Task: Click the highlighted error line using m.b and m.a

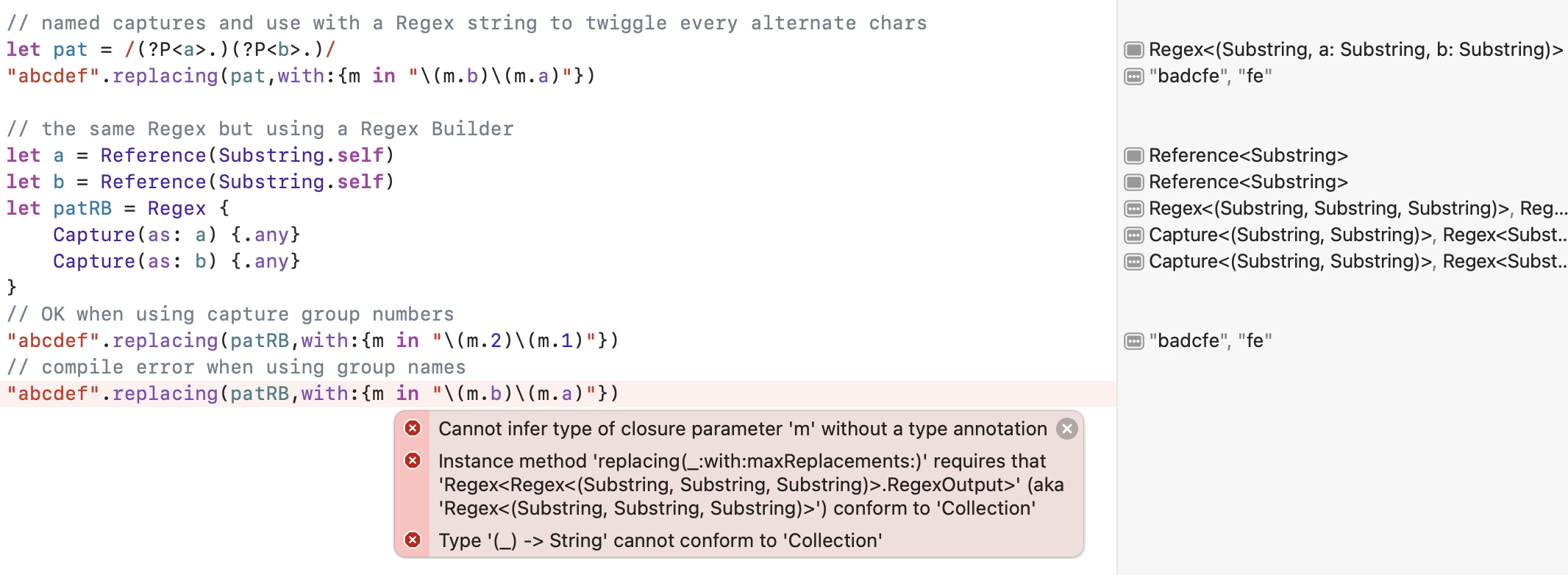Action: click(x=313, y=394)
